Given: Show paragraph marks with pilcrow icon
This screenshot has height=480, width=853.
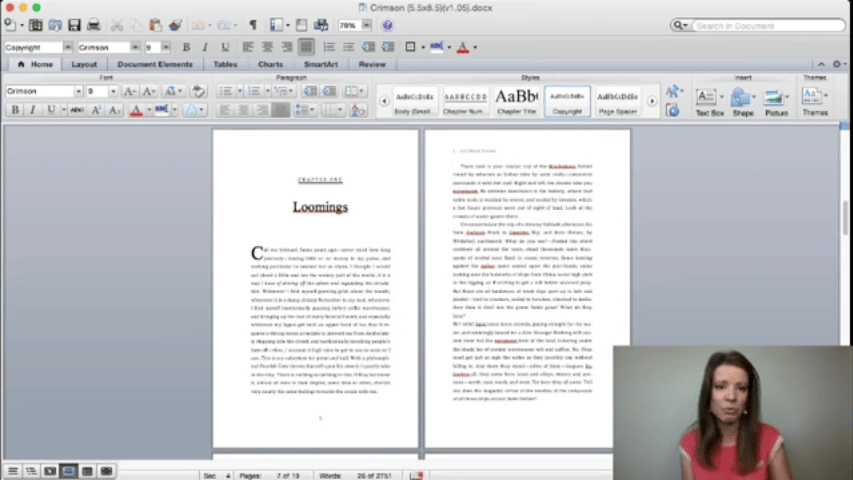Looking at the screenshot, I should coord(252,25).
